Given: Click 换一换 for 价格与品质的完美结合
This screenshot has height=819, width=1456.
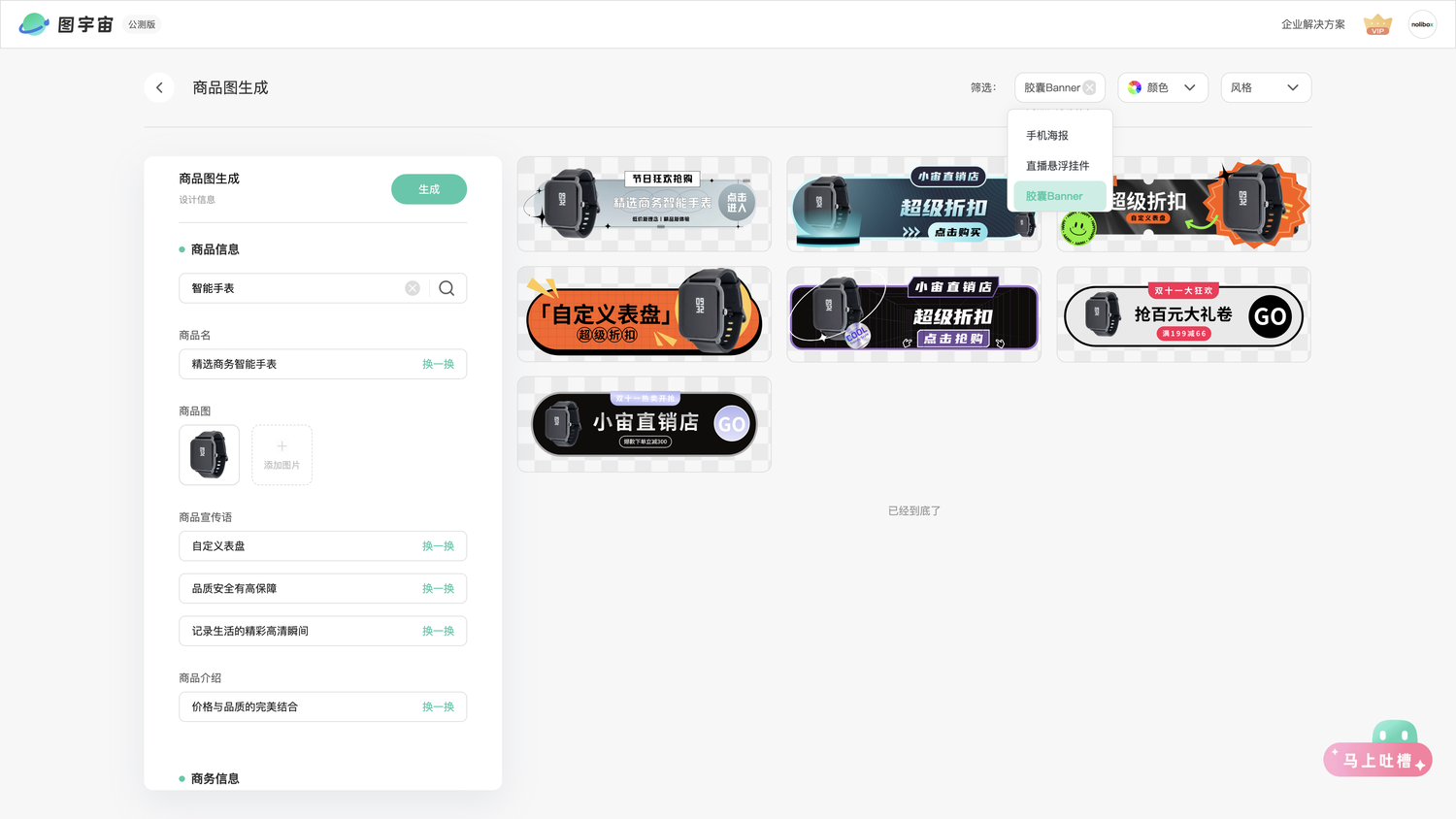Looking at the screenshot, I should click(x=438, y=706).
